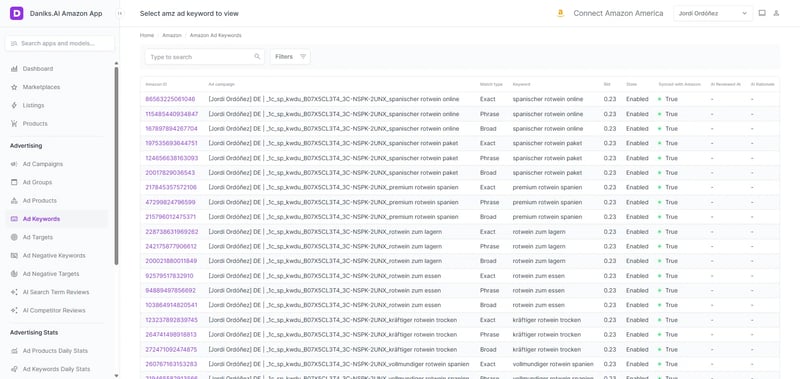Viewport: 800px width, 379px height.
Task: Click the Ad Campaigns megaphone icon
Action: pos(14,164)
